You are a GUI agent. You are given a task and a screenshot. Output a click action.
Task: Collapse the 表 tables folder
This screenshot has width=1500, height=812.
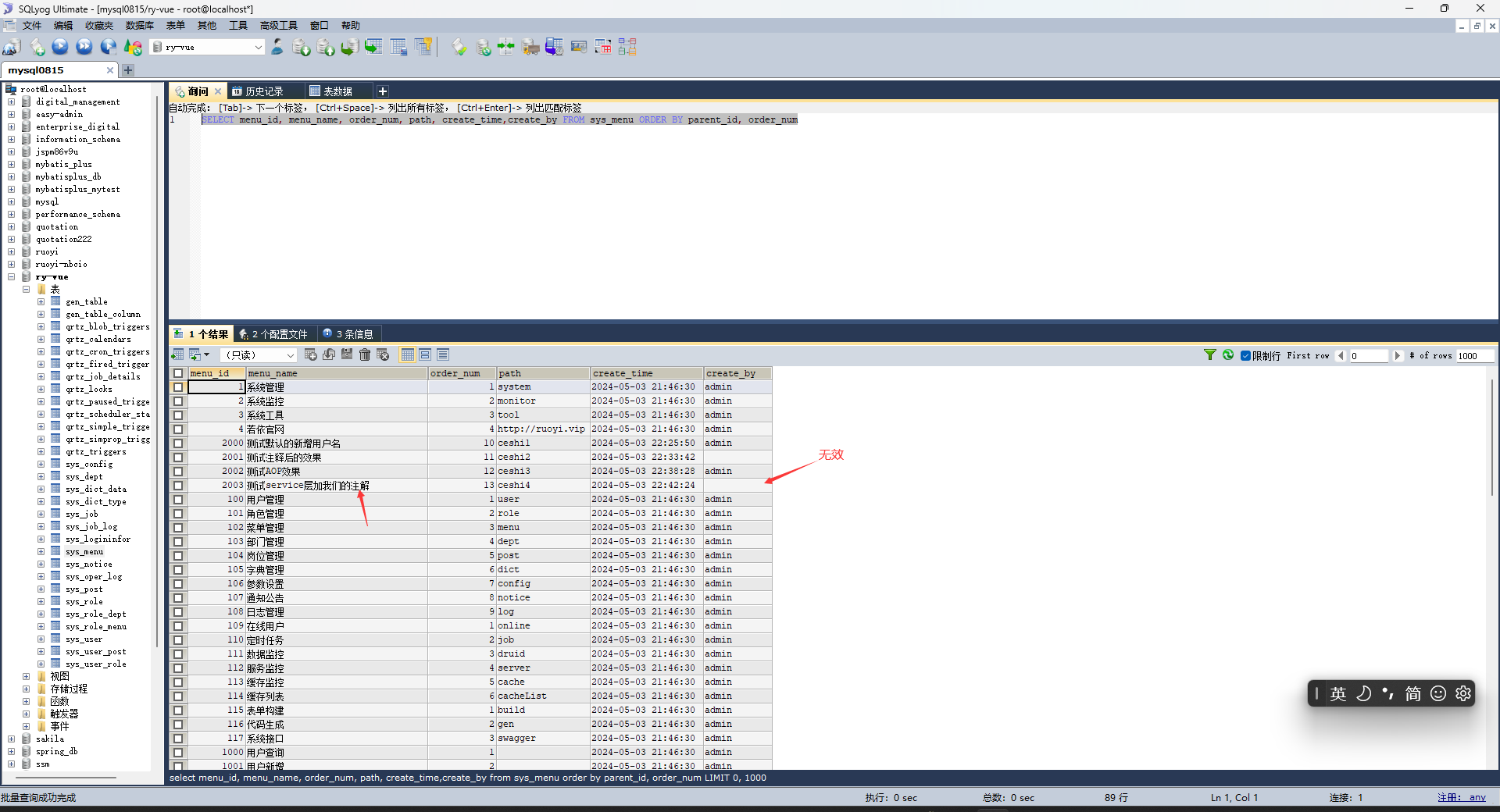[26, 290]
